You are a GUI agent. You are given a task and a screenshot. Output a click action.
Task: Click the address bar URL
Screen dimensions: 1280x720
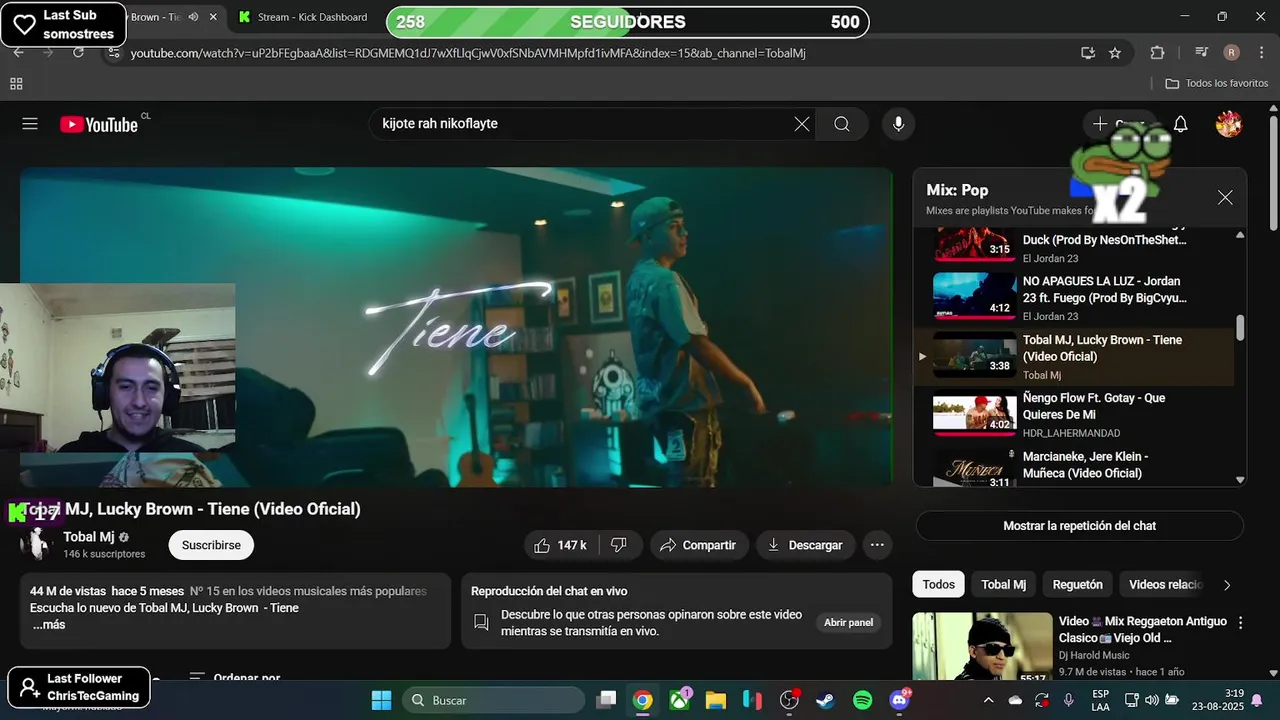[x=467, y=53]
